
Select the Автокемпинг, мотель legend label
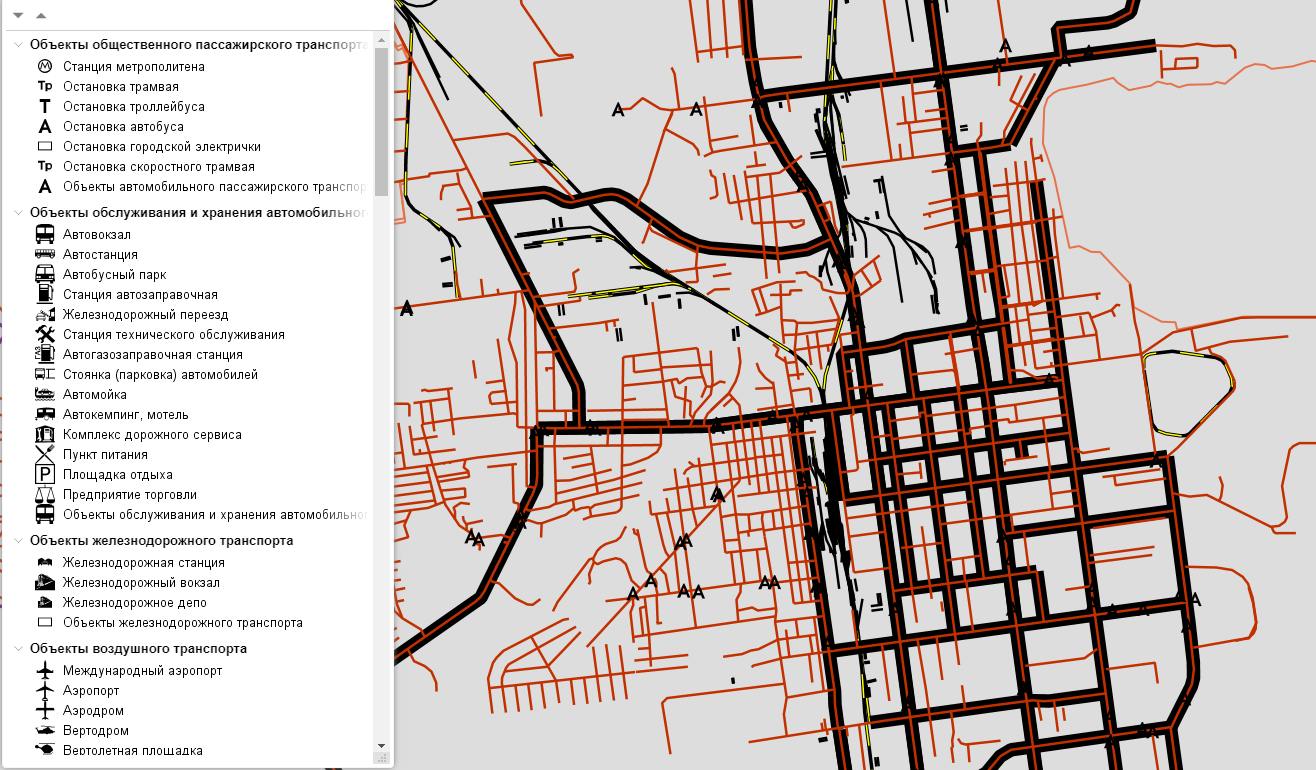pyautogui.click(x=126, y=414)
